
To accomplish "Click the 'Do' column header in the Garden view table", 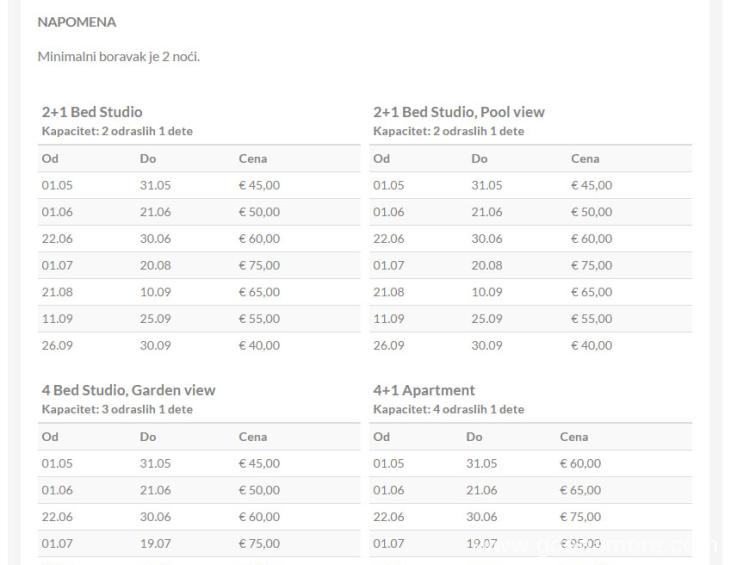I will click(148, 437).
